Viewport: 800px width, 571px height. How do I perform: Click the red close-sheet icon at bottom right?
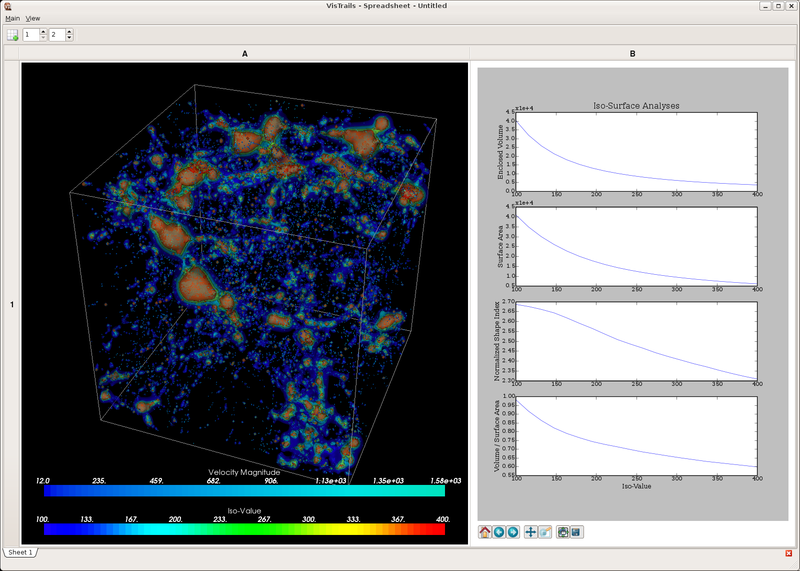pyautogui.click(x=788, y=553)
